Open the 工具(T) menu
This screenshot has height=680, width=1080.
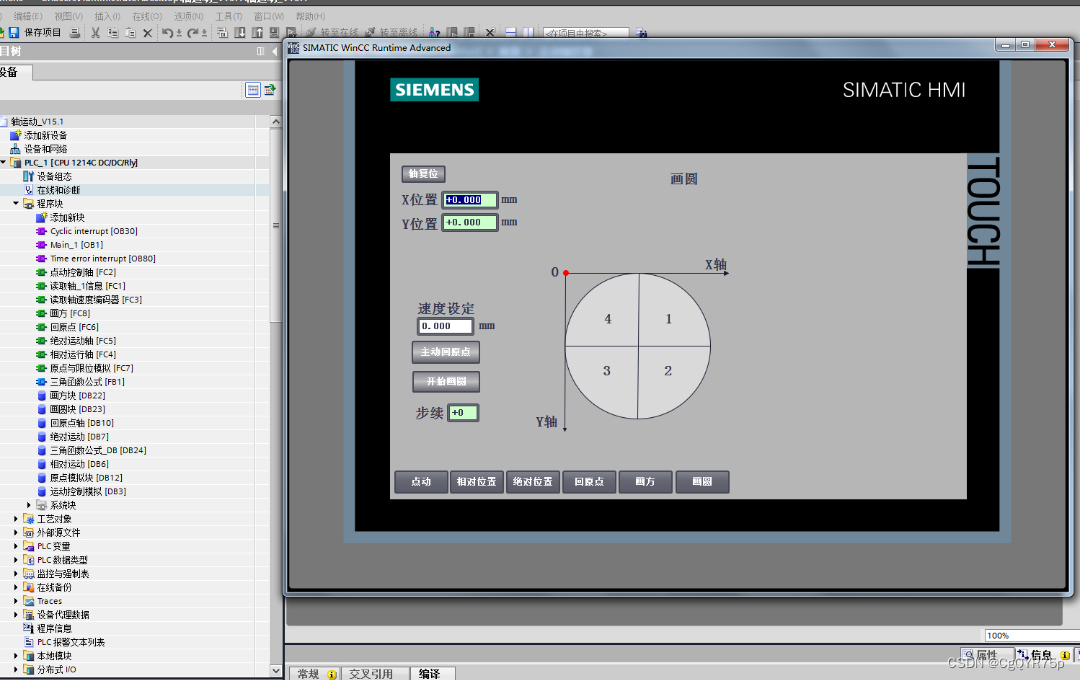click(x=229, y=16)
